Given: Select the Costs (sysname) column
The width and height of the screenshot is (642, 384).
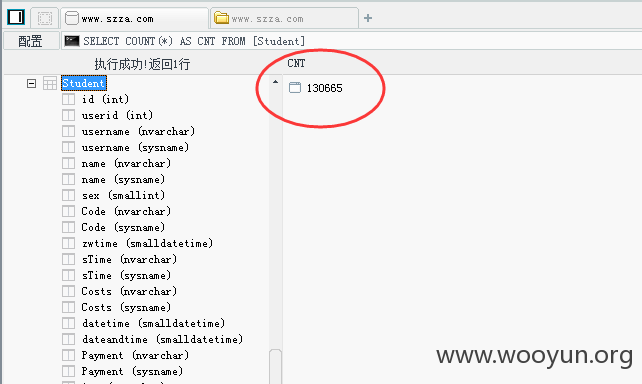Looking at the screenshot, I should [126, 307].
